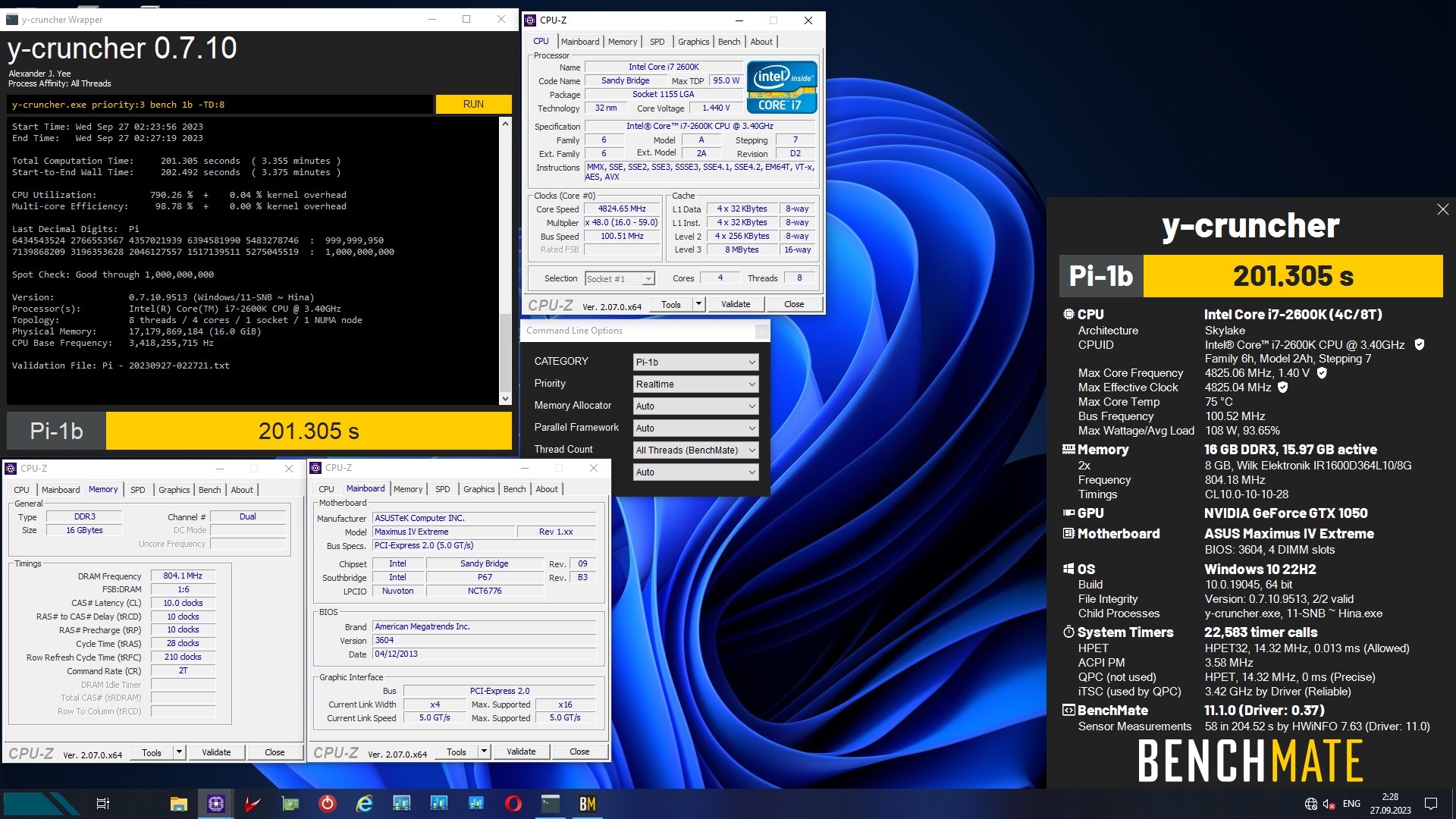
Task: Open the Socket #1 selection dropdown in CPU-Z
Action: pos(620,279)
